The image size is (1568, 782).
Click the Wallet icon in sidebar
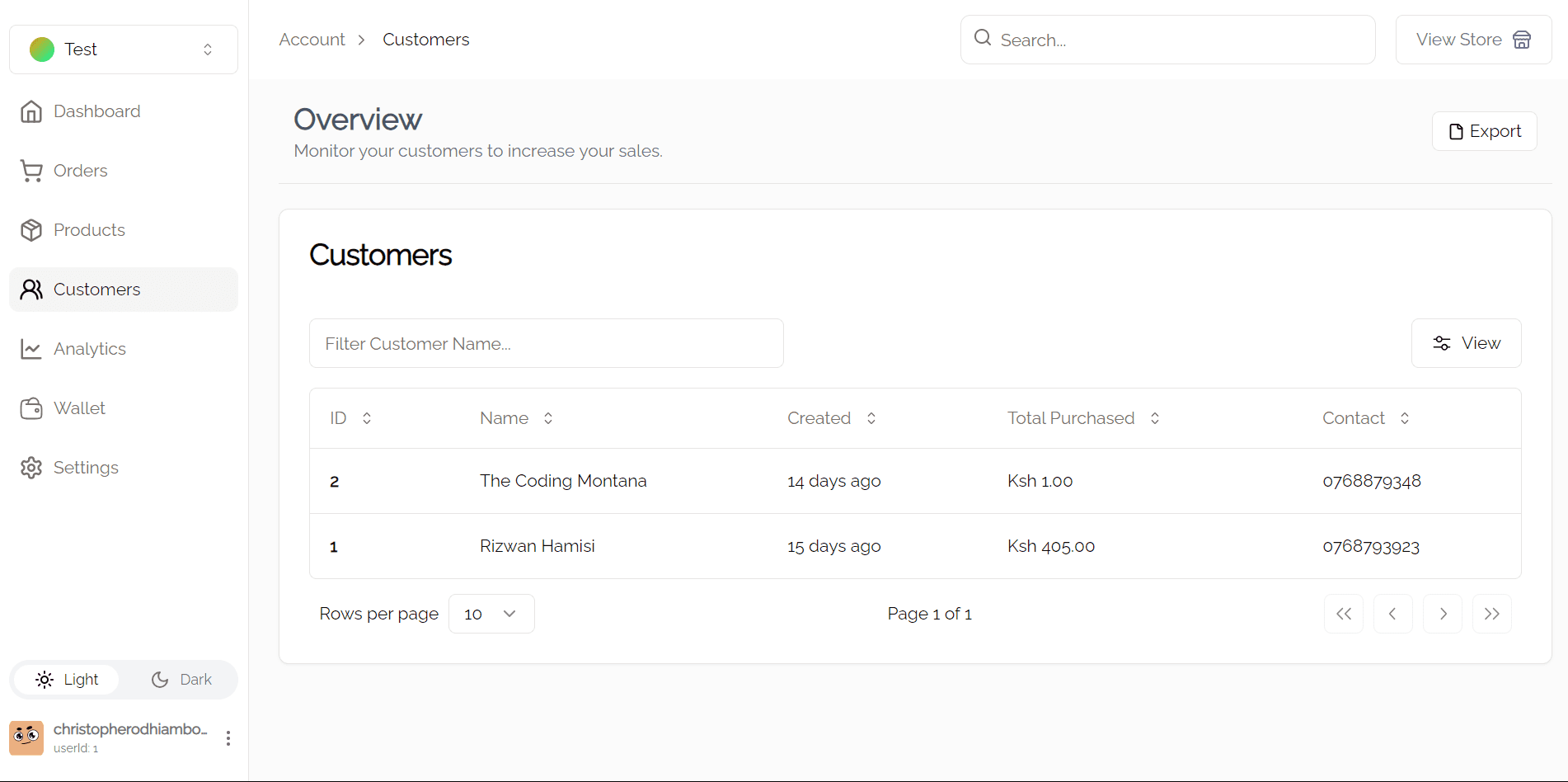coord(31,408)
